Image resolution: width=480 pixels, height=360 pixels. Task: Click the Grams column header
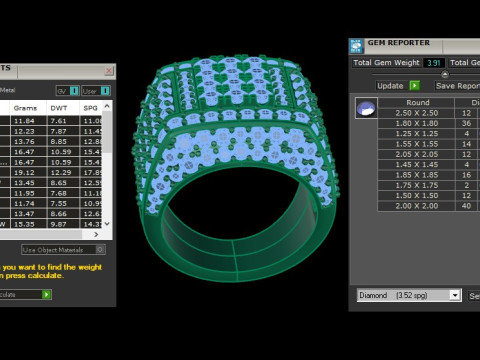point(28,108)
